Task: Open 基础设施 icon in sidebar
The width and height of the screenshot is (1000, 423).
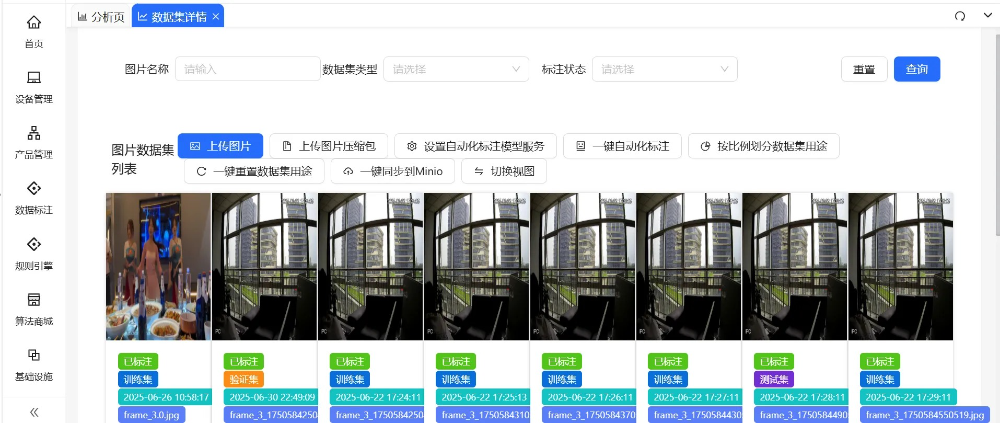Action: (x=34, y=355)
